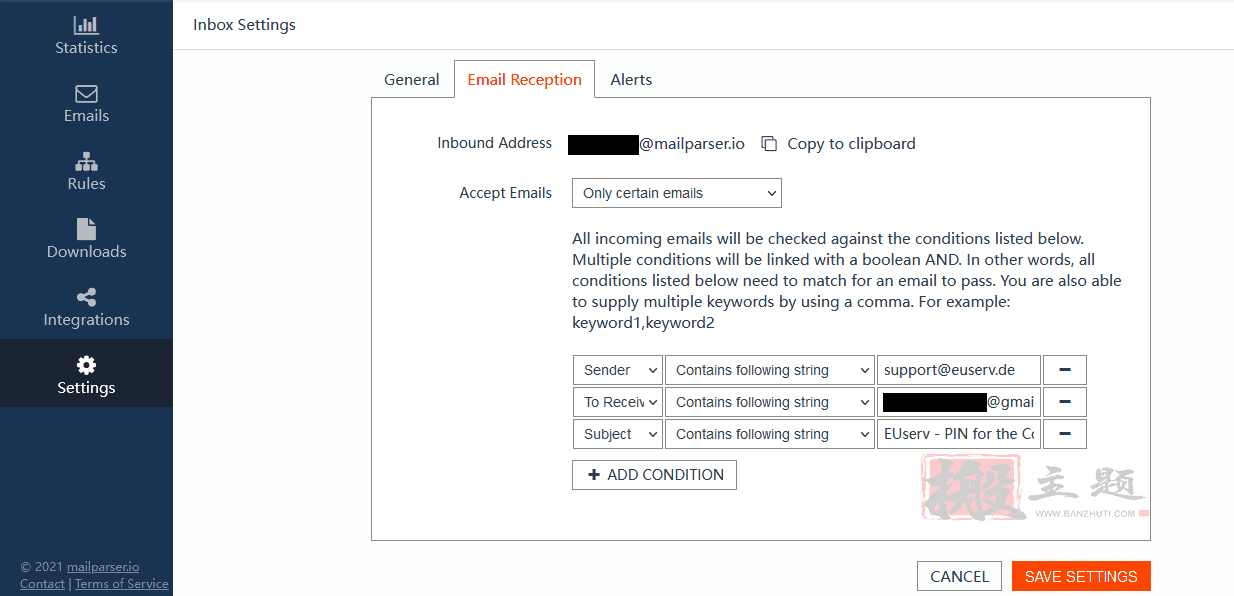Open the Settings gear icon
1234x596 pixels.
tap(86, 365)
